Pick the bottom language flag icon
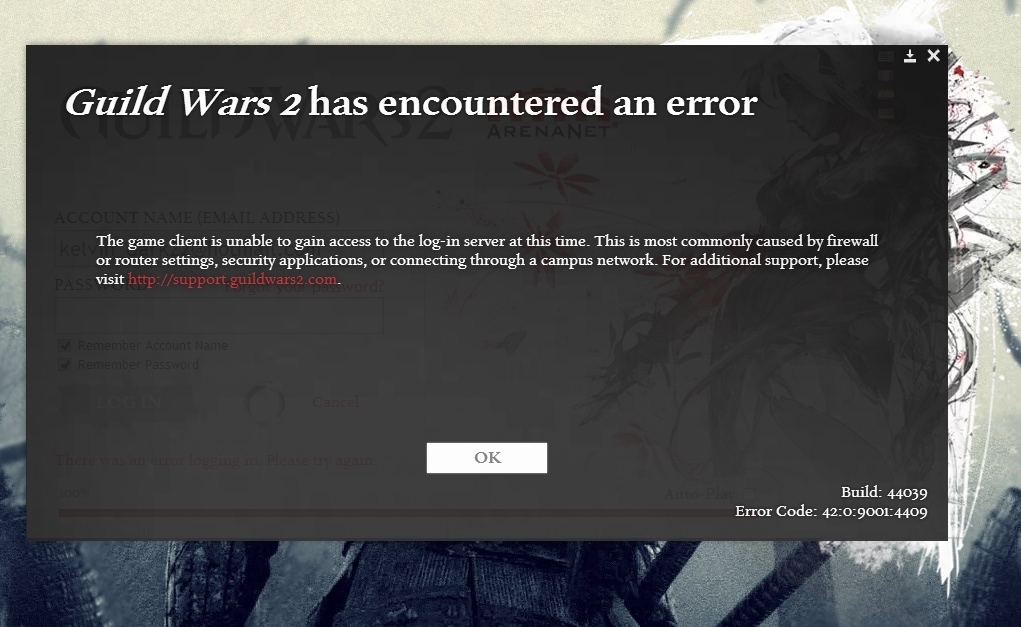 (886, 113)
